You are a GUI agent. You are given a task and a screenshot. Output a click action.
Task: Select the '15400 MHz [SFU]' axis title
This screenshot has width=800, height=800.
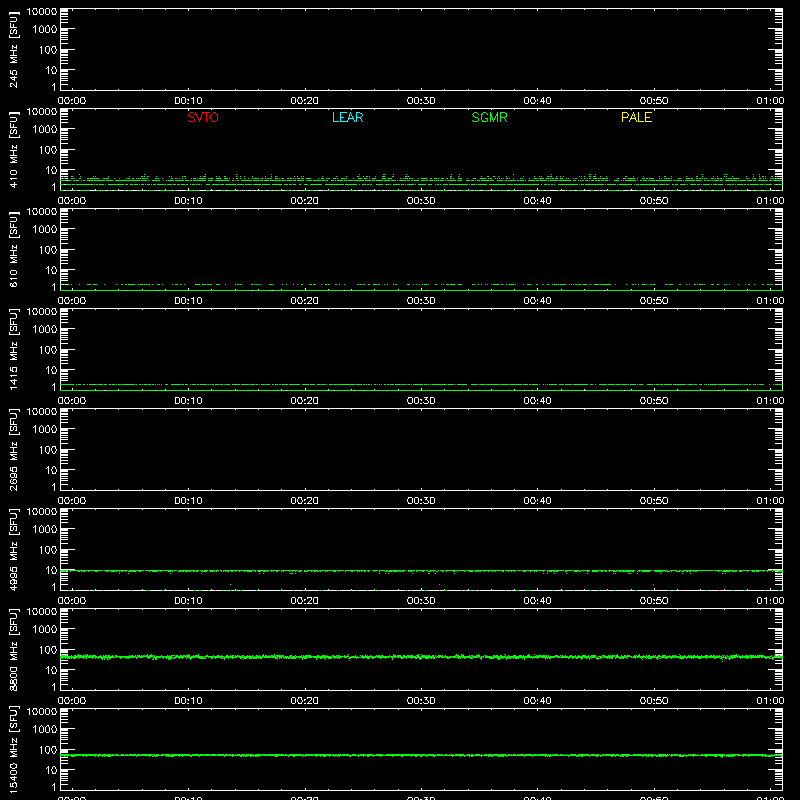click(x=13, y=749)
